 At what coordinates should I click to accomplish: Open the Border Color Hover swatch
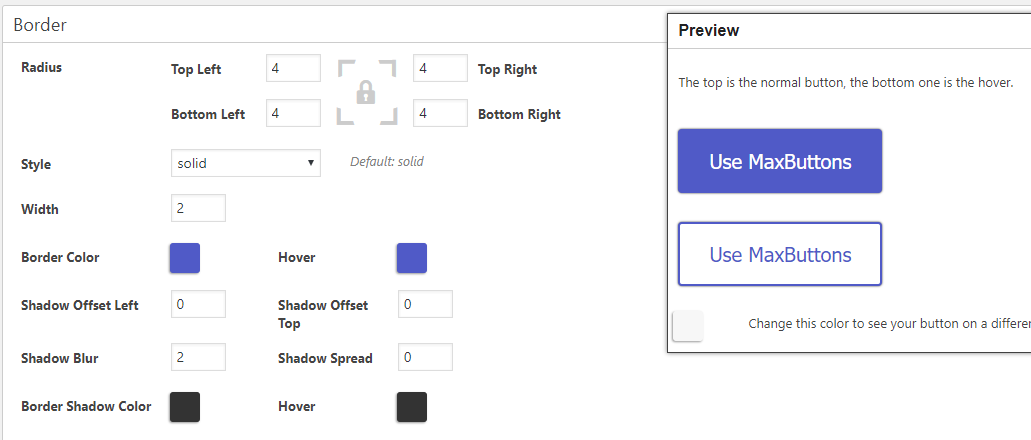(x=412, y=258)
